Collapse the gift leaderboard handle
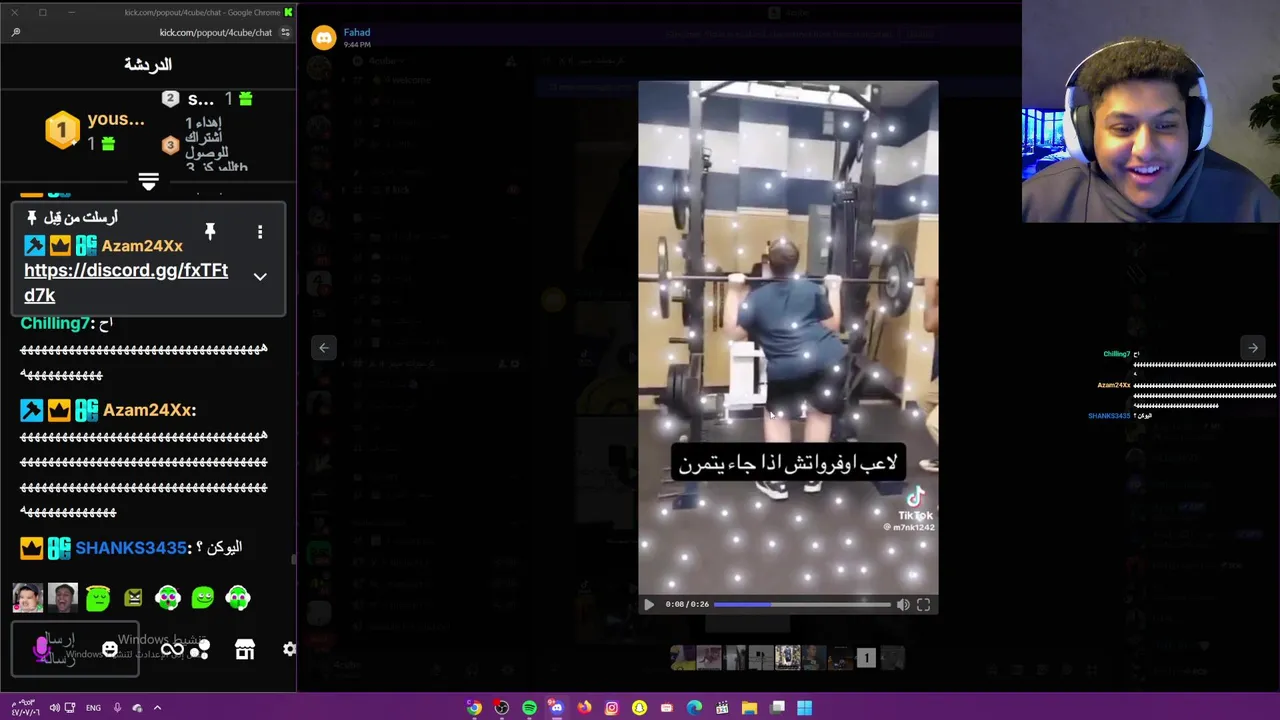The width and height of the screenshot is (1280, 720). pos(148,181)
